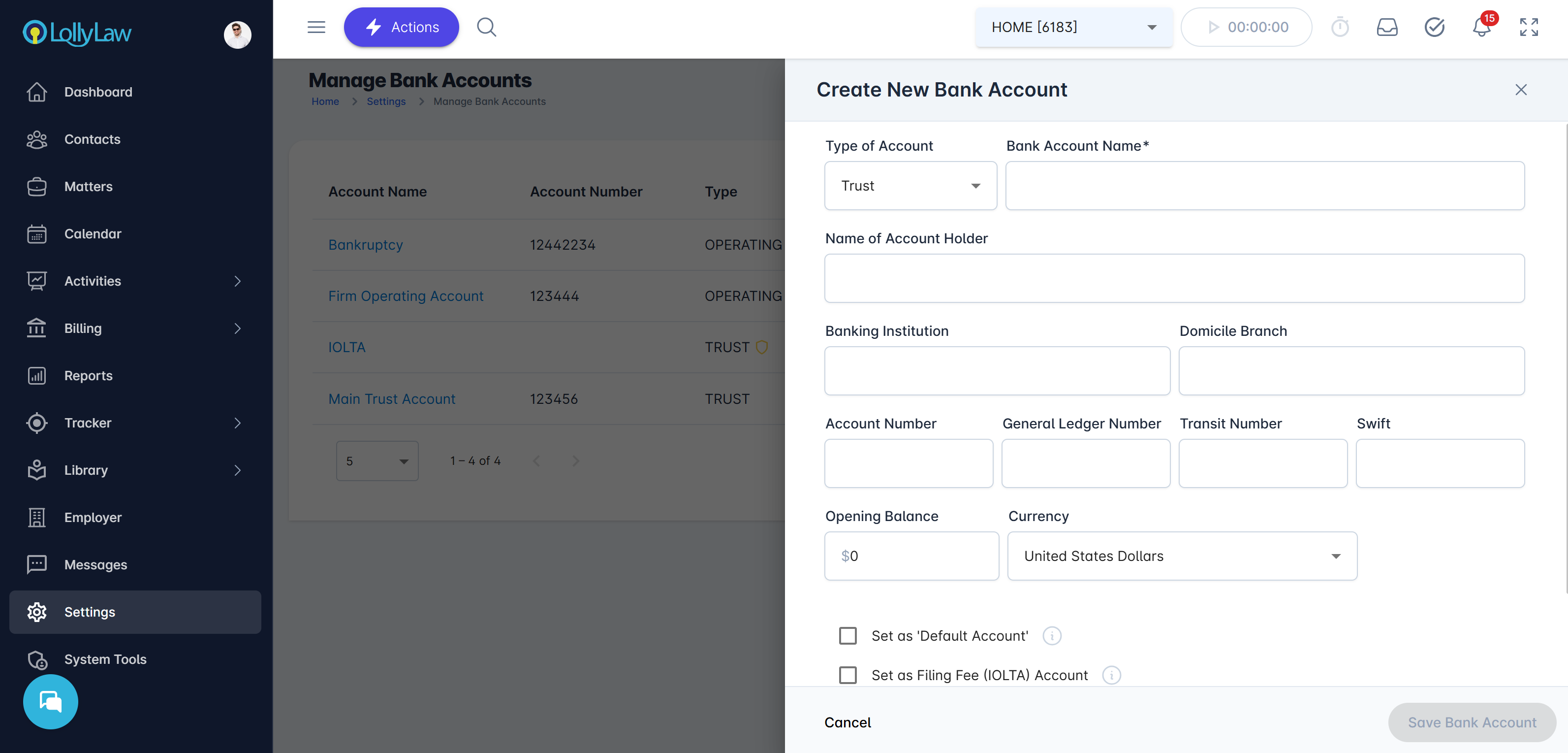Click the LollyLaw logo
The width and height of the screenshot is (1568, 753).
(77, 33)
